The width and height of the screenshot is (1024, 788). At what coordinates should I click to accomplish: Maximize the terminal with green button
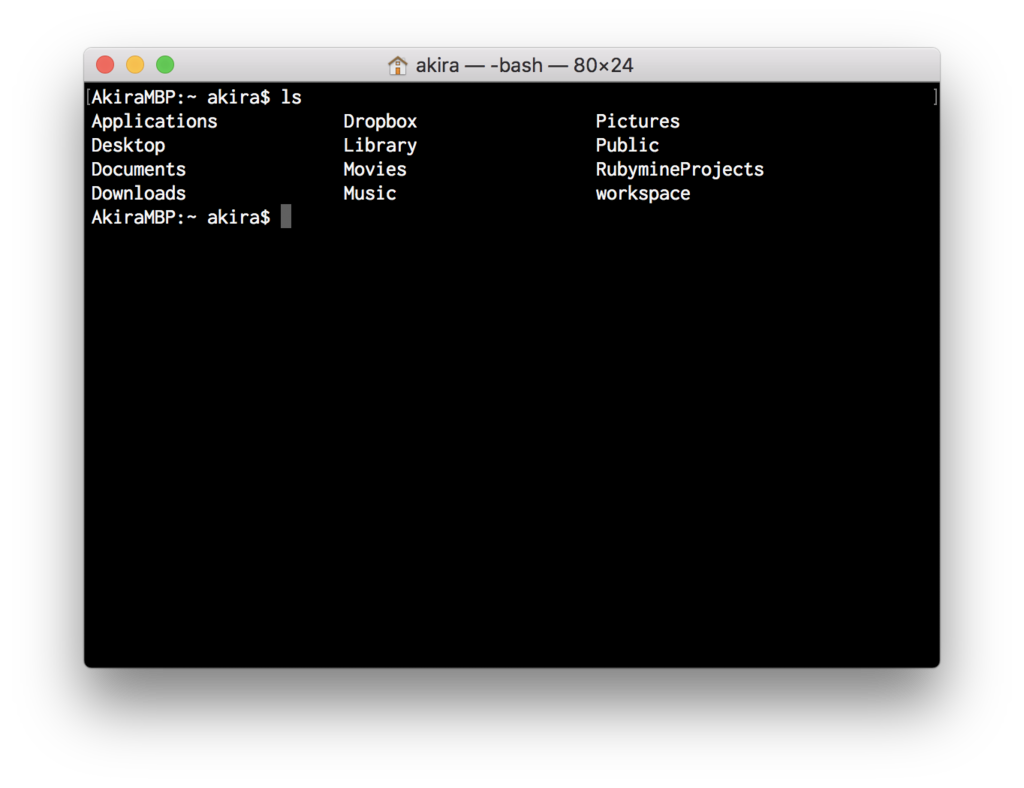165,65
